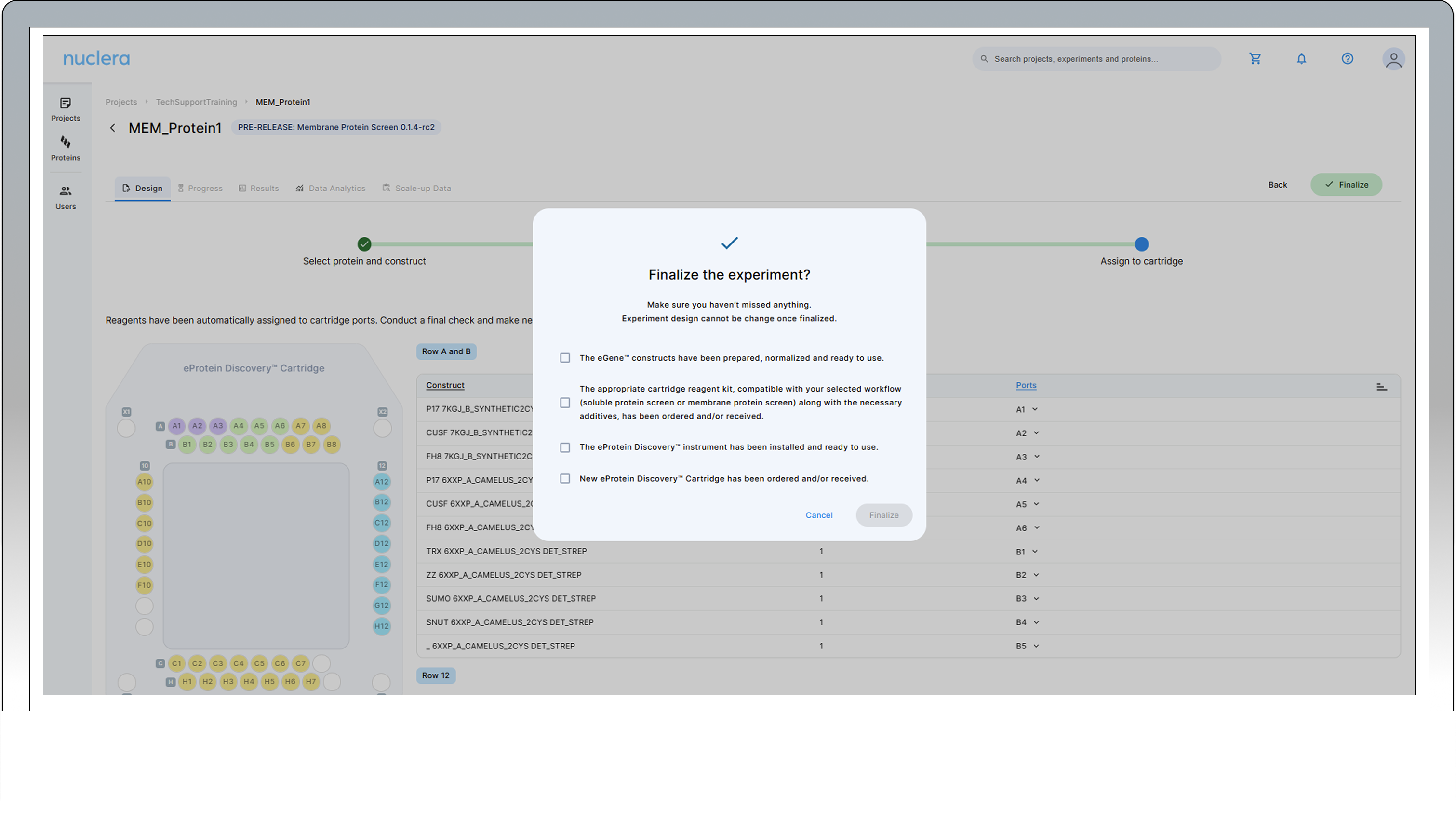
Task: Check the cartridge reagent kit checkbox
Action: [564, 403]
